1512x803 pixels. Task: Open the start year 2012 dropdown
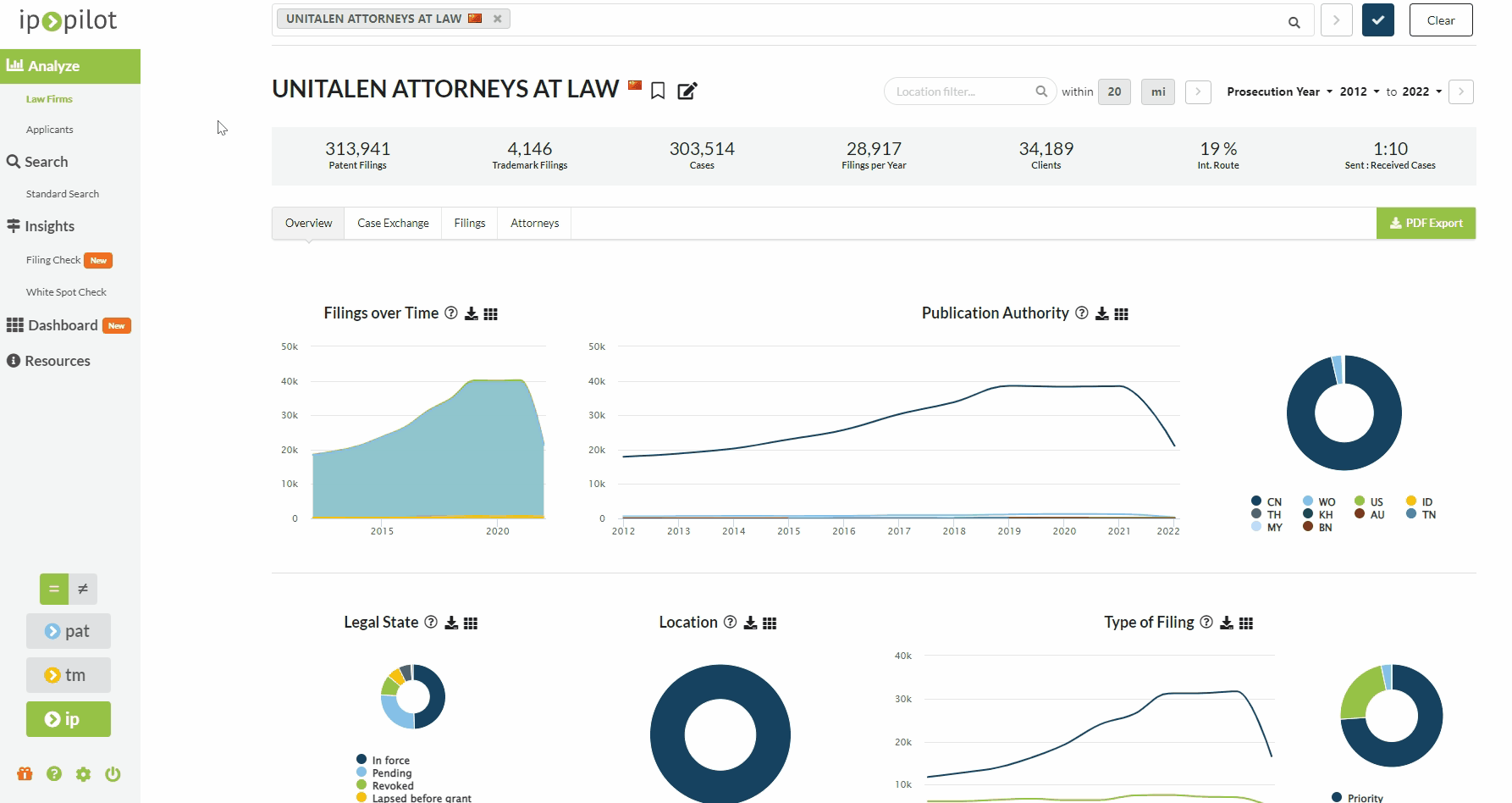coord(1359,91)
